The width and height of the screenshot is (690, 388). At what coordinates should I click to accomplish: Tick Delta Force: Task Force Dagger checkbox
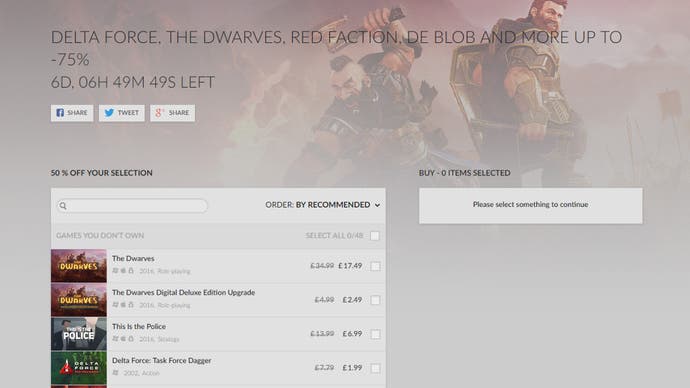point(375,368)
